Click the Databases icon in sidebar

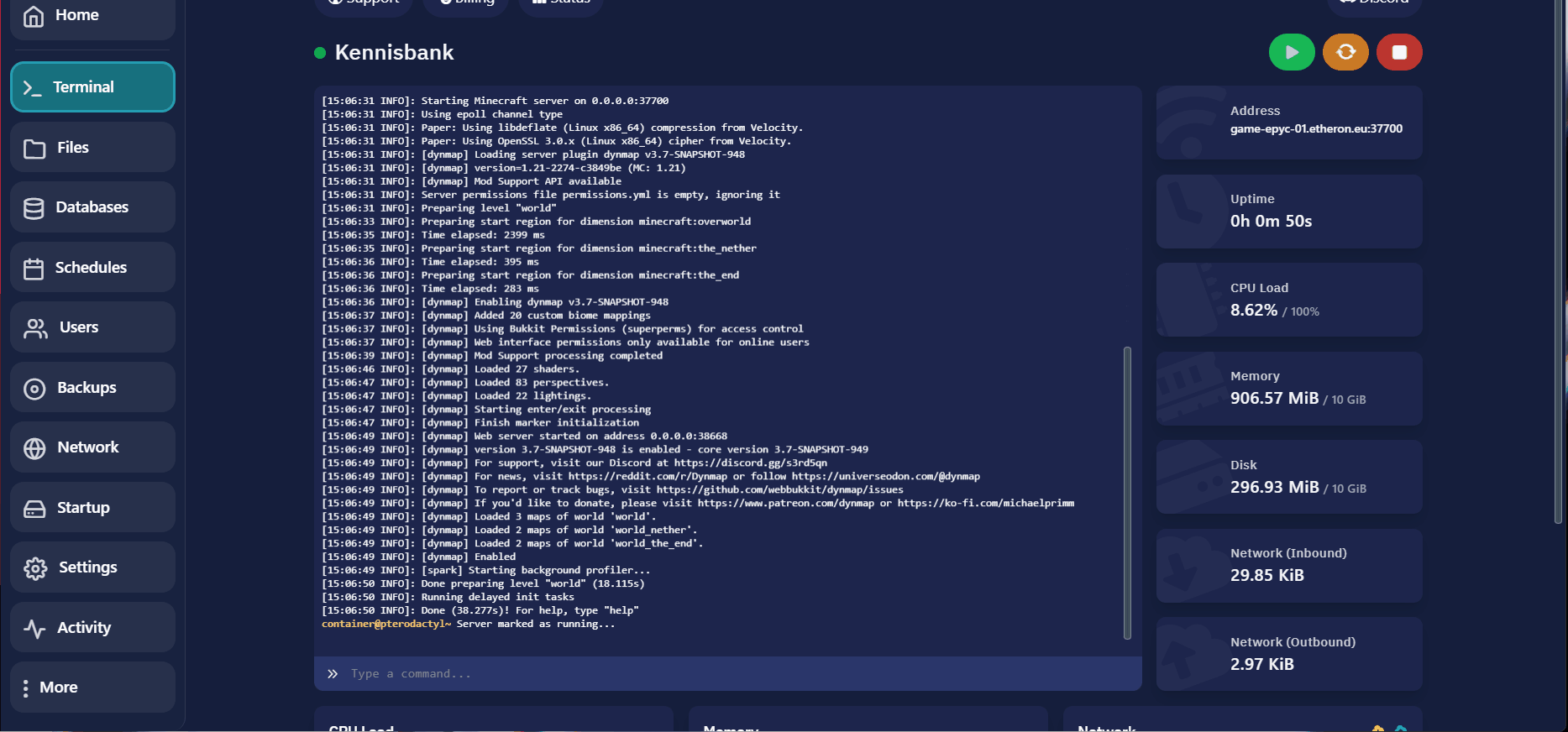[34, 208]
